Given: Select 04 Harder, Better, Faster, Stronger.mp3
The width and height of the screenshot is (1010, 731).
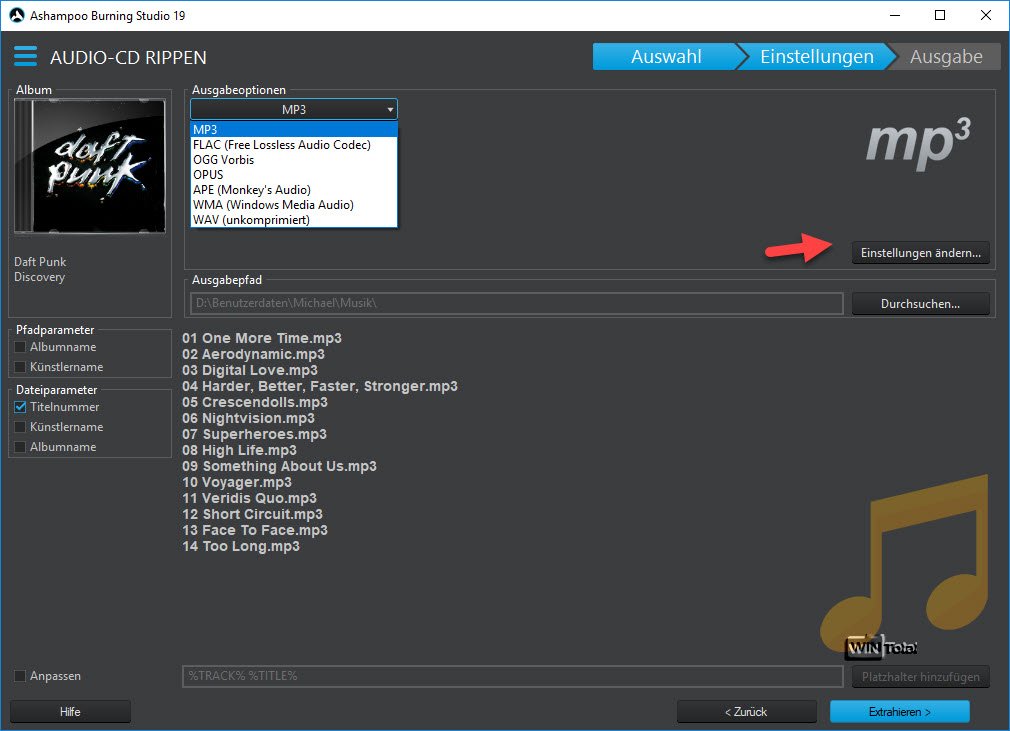Looking at the screenshot, I should pyautogui.click(x=319, y=386).
